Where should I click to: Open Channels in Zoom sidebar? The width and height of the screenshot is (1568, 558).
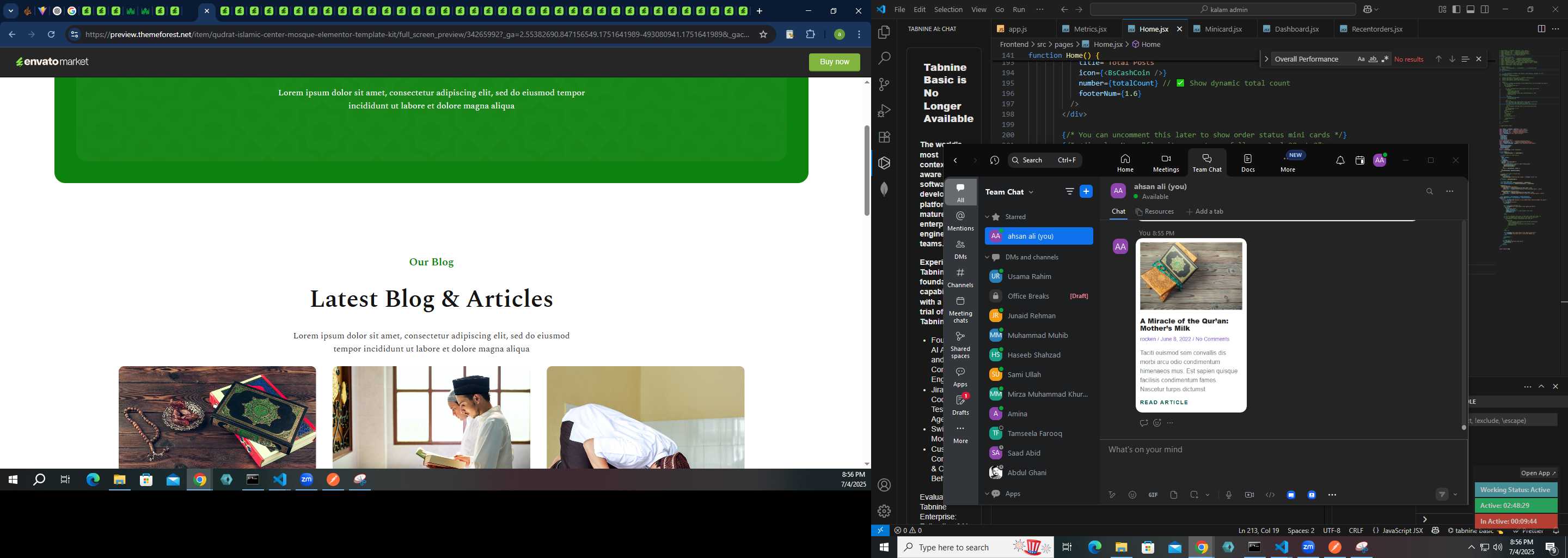[960, 277]
